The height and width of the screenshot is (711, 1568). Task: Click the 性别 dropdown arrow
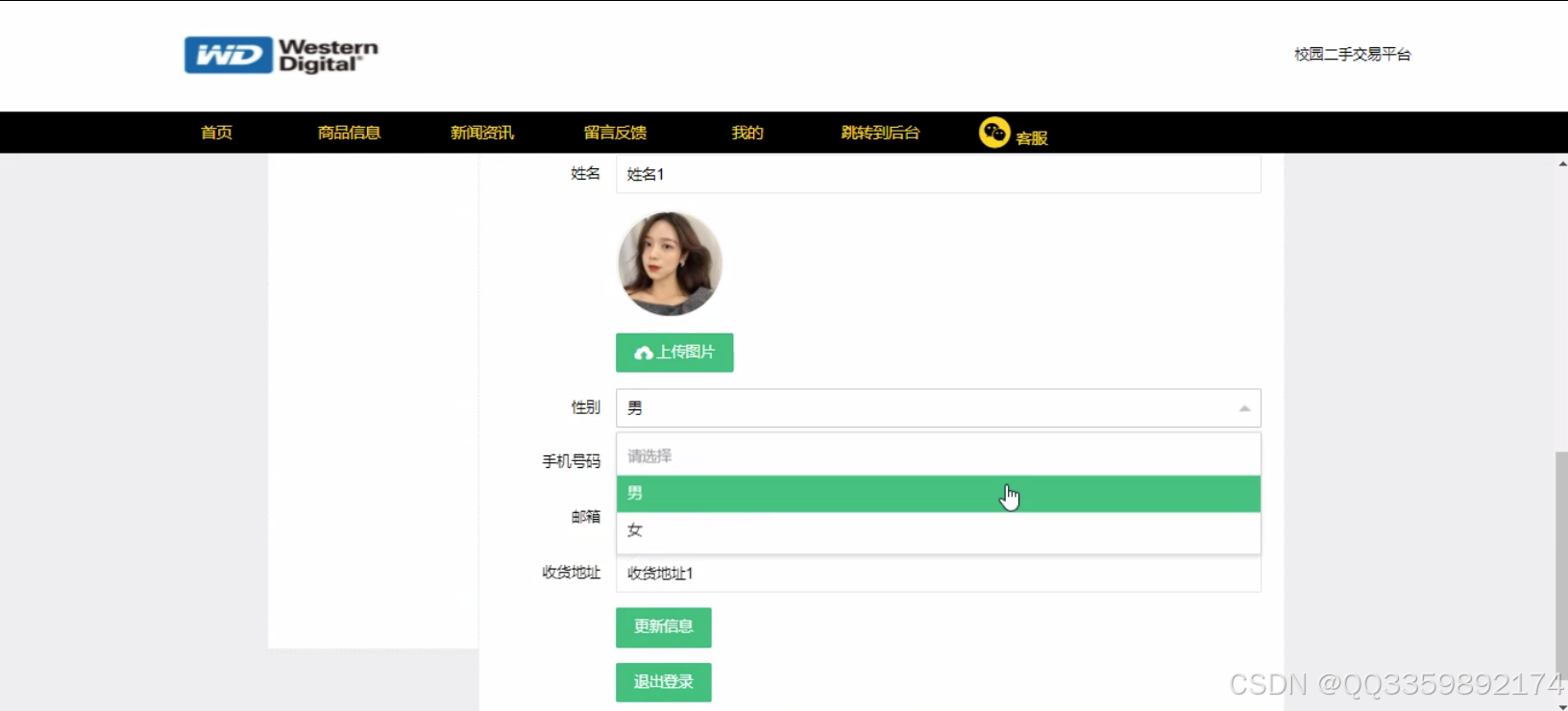1244,408
